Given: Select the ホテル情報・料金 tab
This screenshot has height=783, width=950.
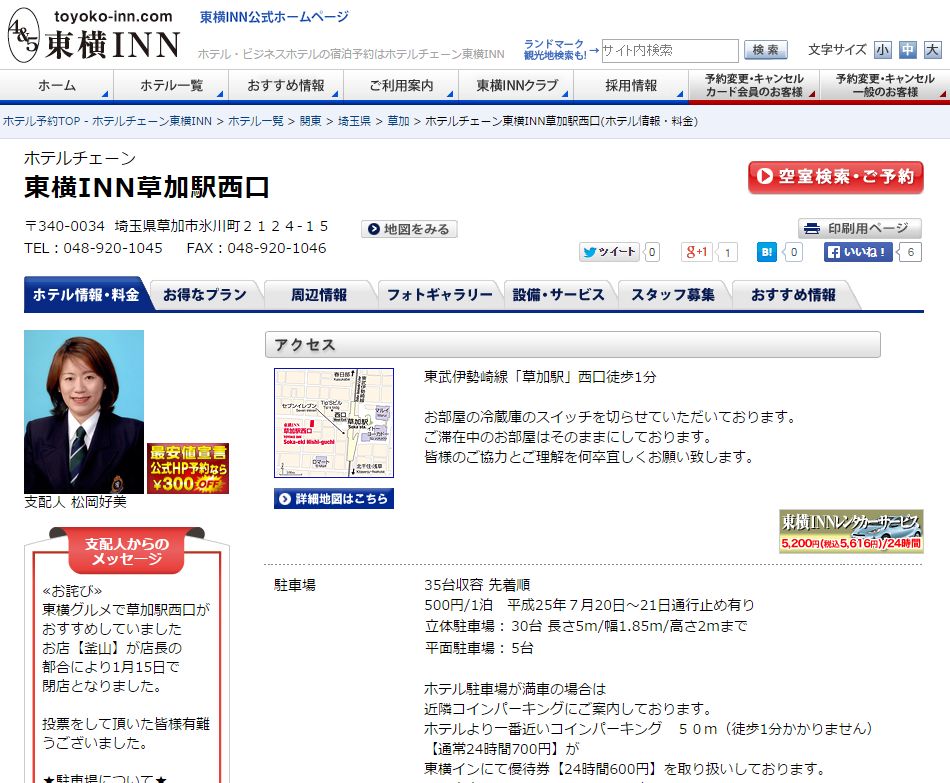Looking at the screenshot, I should pos(86,295).
